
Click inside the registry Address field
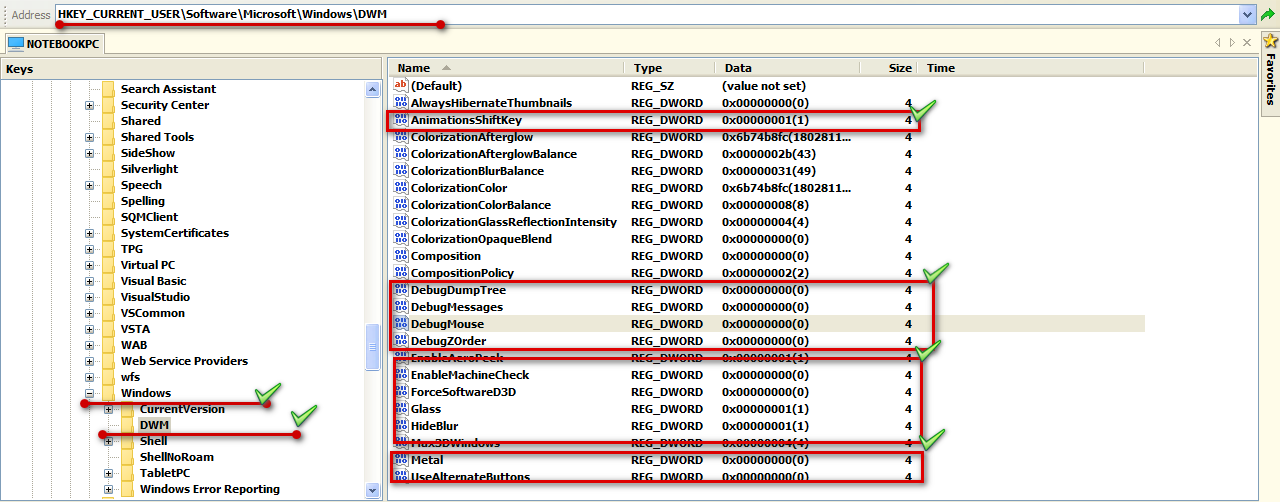click(648, 15)
